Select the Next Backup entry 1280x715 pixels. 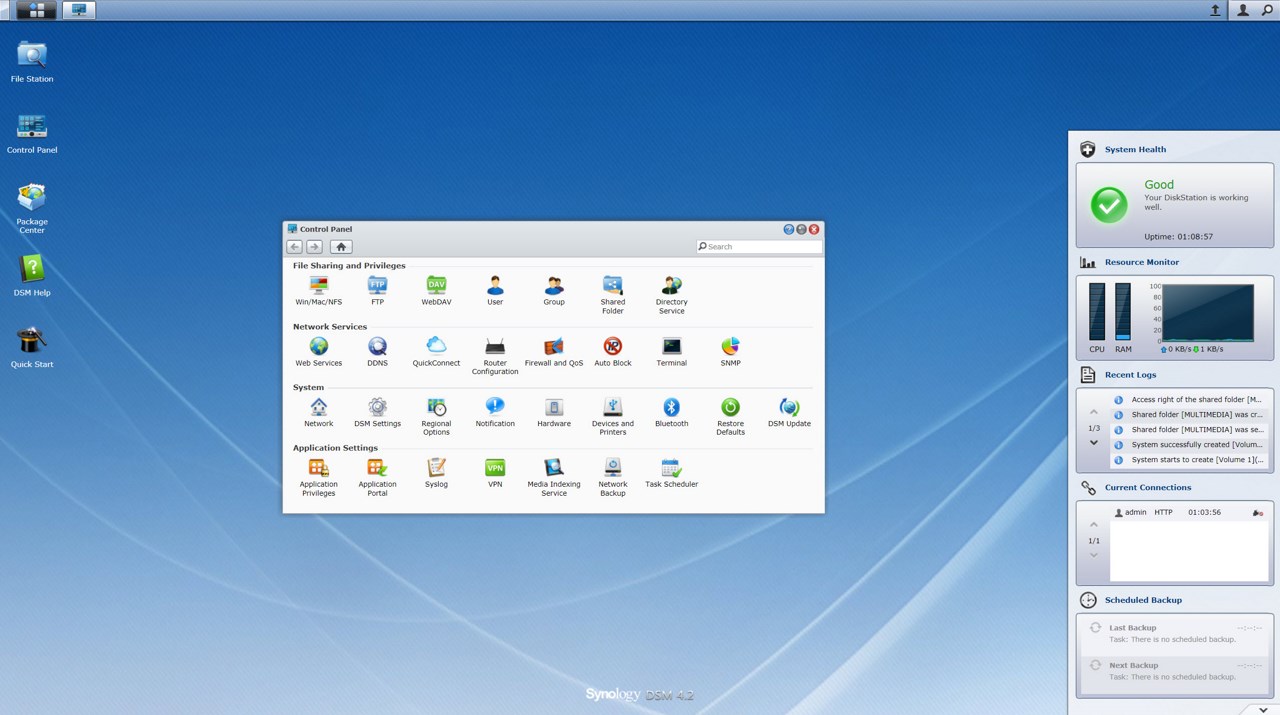click(x=1176, y=671)
